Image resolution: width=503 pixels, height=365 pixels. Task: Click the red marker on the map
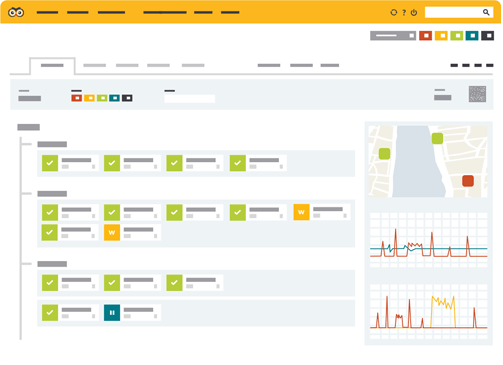(x=468, y=181)
